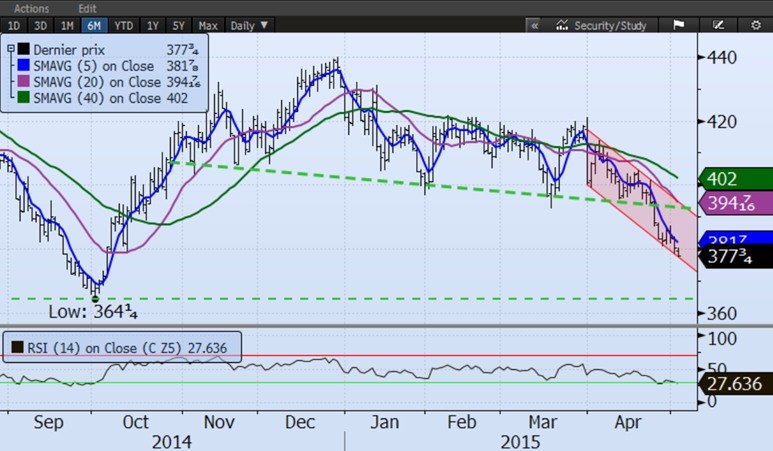Click the double left arrow collapse icon
Screen dimensions: 773x451
[535, 25]
